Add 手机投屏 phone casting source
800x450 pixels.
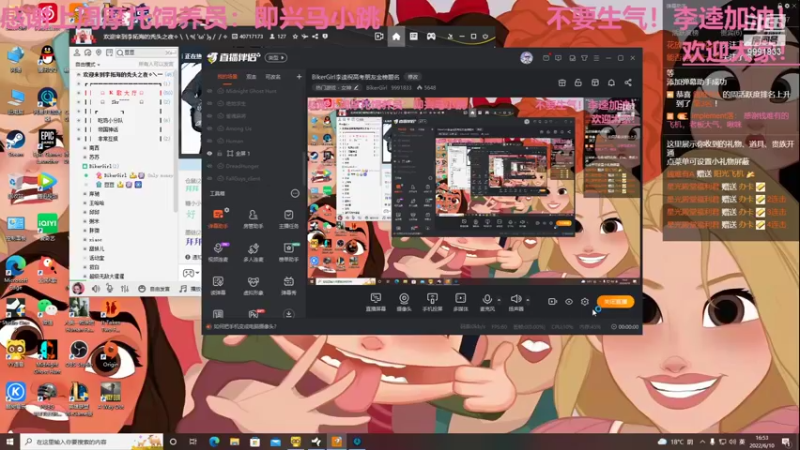click(x=432, y=302)
